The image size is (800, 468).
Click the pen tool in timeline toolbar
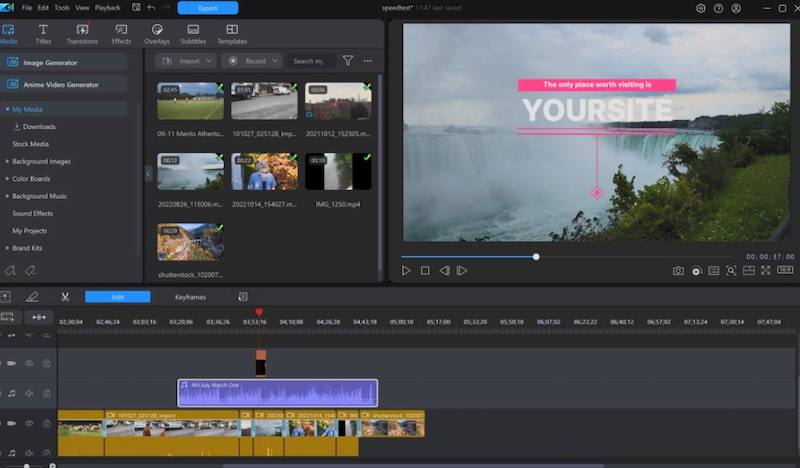(32, 297)
